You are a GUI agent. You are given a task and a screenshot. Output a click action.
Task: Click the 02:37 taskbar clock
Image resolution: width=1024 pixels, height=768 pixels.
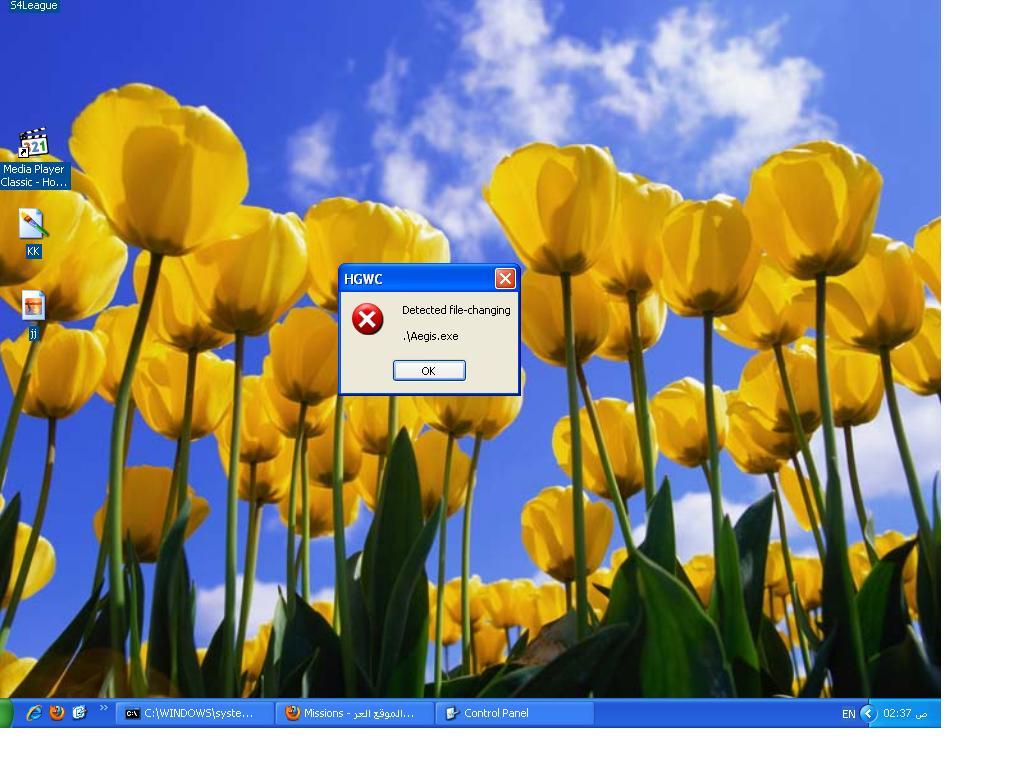tap(905, 713)
